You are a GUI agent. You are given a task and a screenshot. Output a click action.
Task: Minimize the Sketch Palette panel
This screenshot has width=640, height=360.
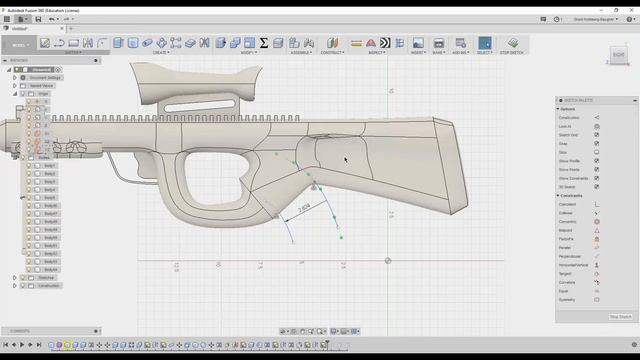point(635,100)
